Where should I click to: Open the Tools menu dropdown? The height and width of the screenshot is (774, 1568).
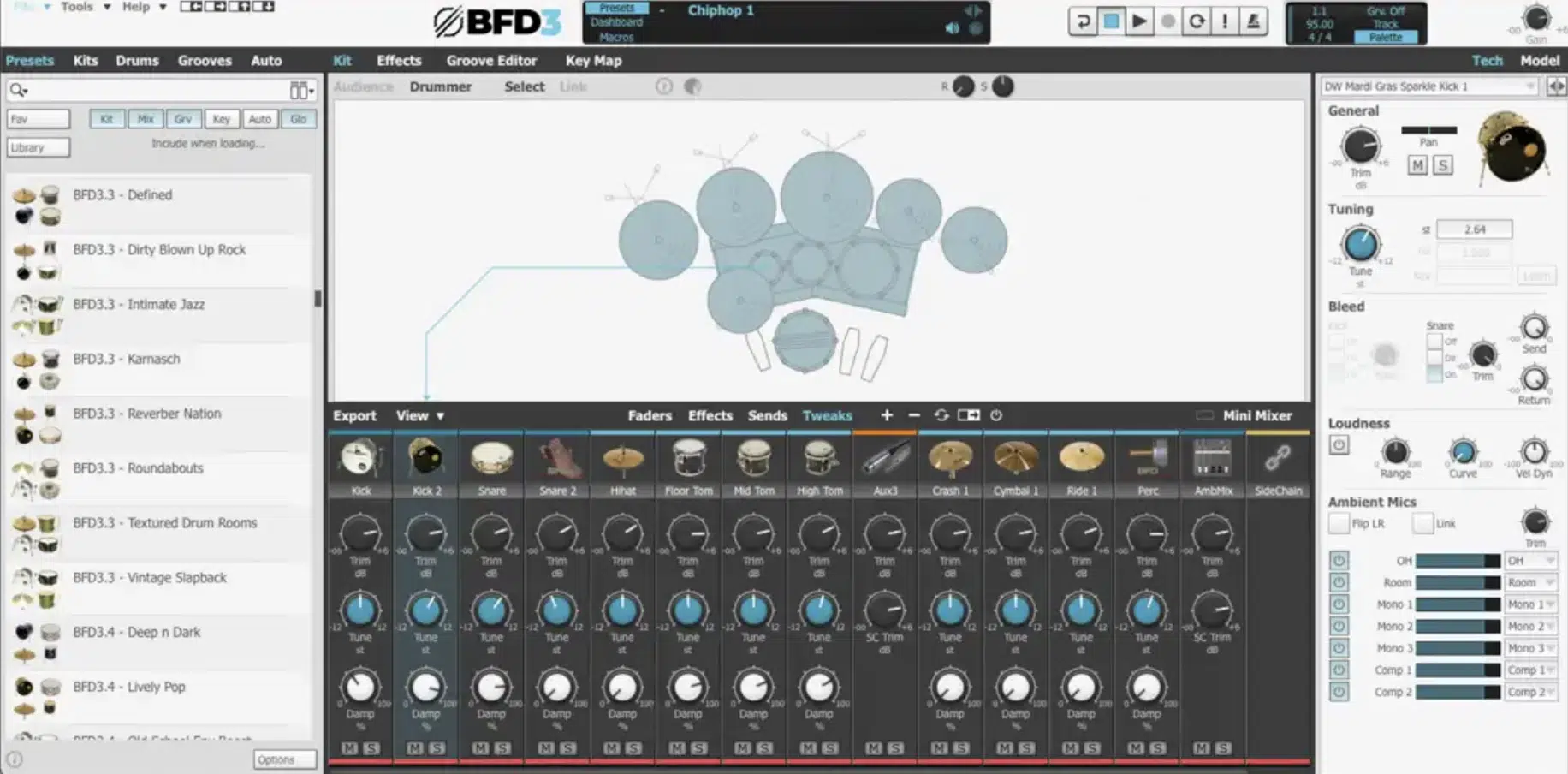pyautogui.click(x=86, y=7)
